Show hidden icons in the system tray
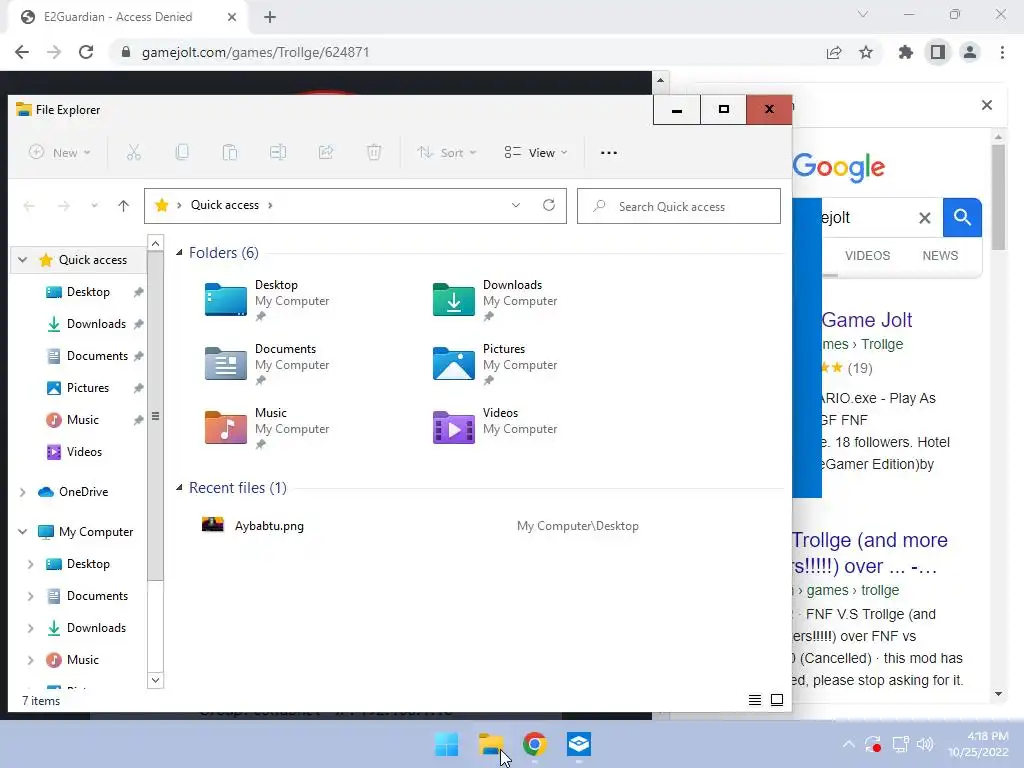This screenshot has height=768, width=1024. click(848, 744)
